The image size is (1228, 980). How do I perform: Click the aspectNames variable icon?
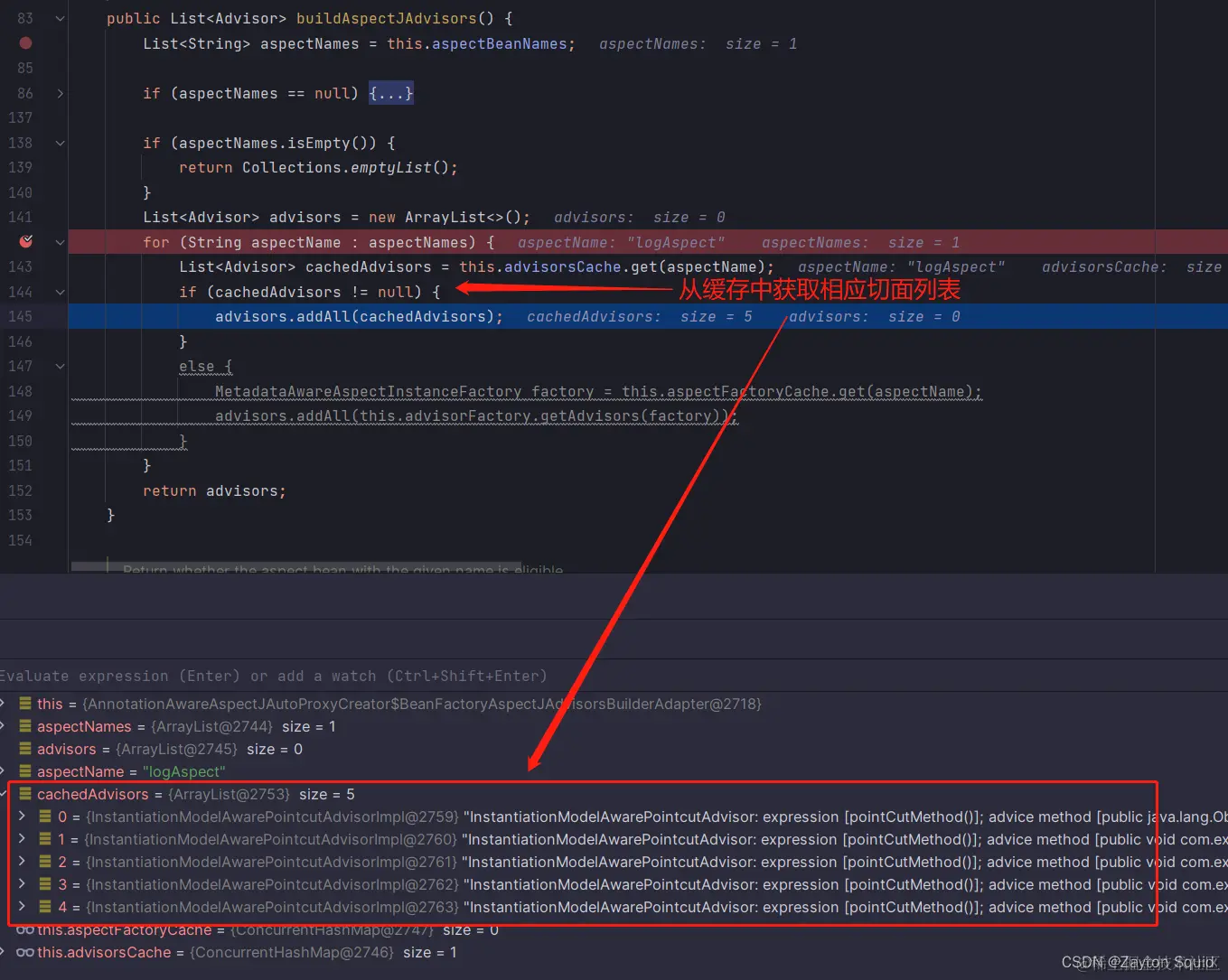tap(25, 726)
